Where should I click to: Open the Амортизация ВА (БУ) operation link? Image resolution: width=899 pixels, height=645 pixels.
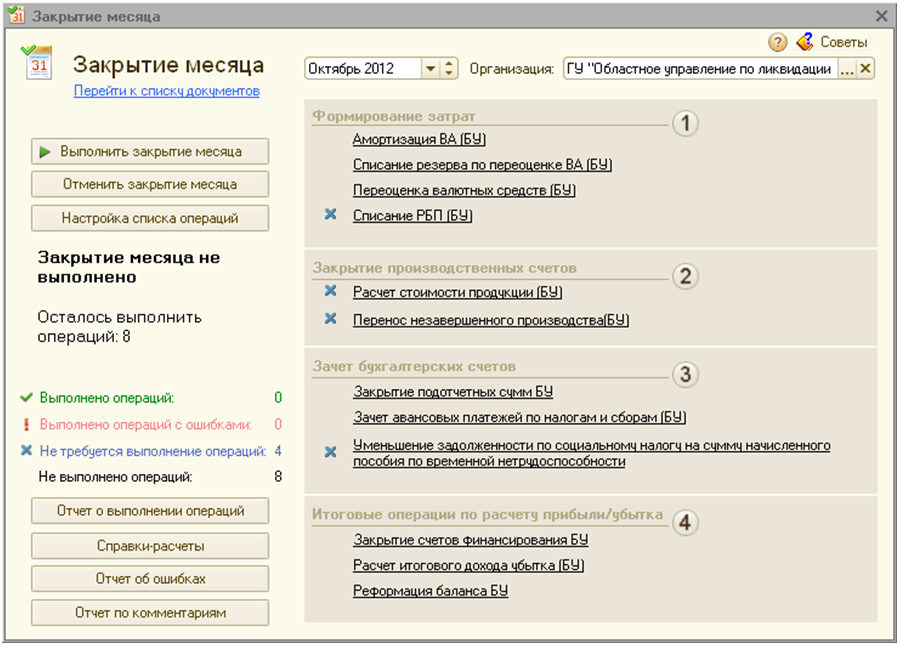[419, 140]
